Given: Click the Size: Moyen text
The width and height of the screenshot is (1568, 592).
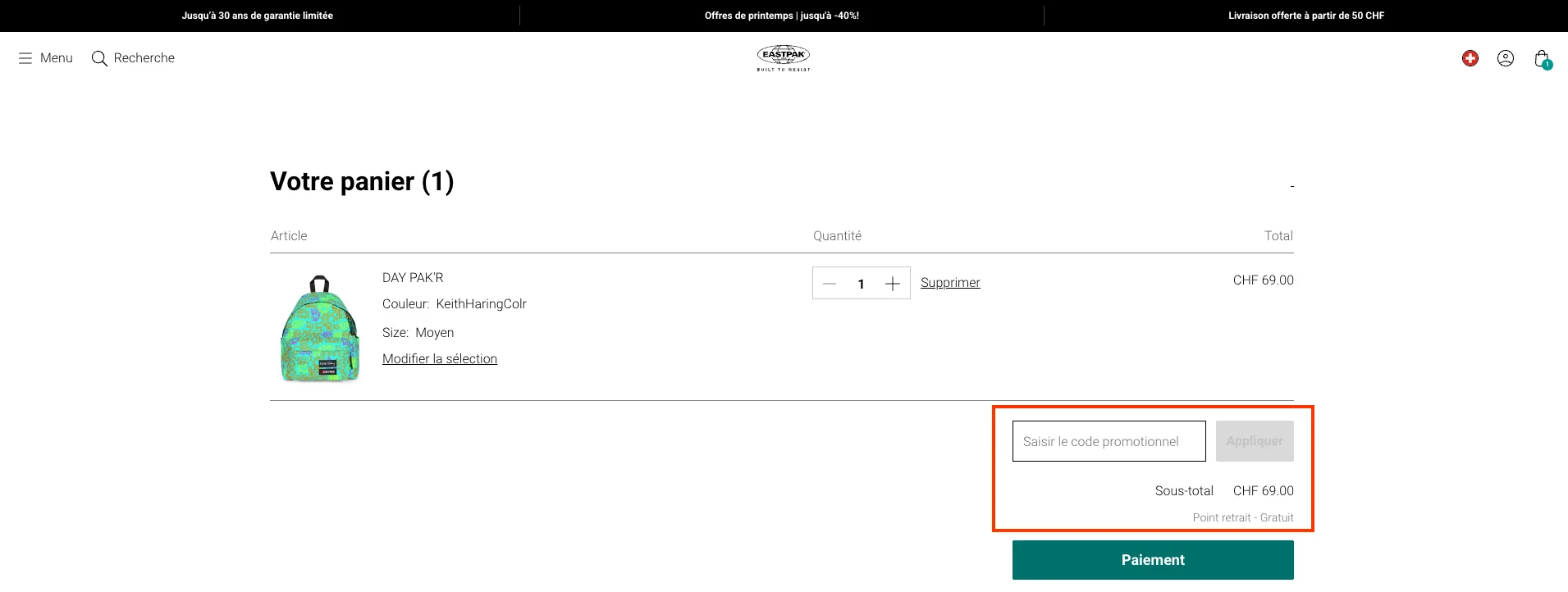Looking at the screenshot, I should 418,333.
